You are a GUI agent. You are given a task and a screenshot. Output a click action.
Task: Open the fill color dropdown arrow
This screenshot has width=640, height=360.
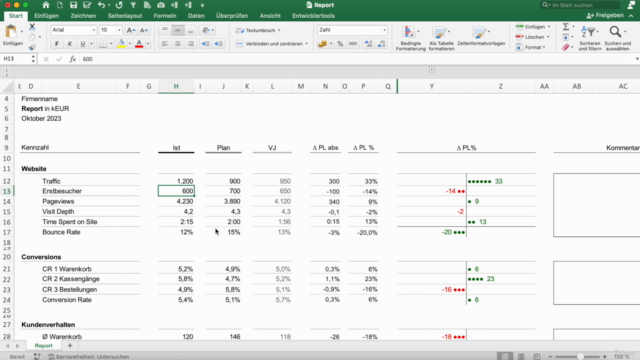point(130,44)
